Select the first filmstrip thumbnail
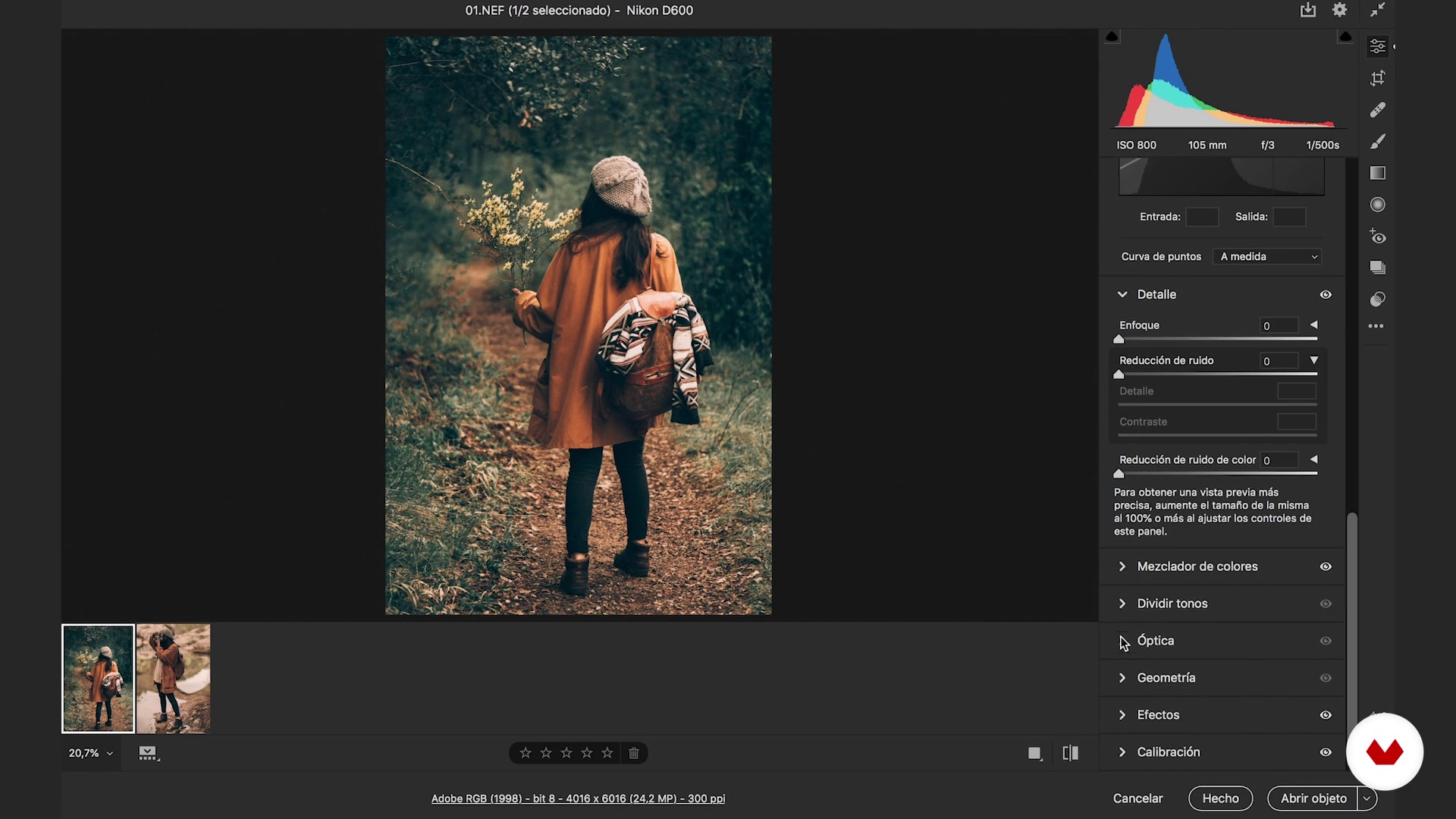The height and width of the screenshot is (819, 1456). point(98,679)
